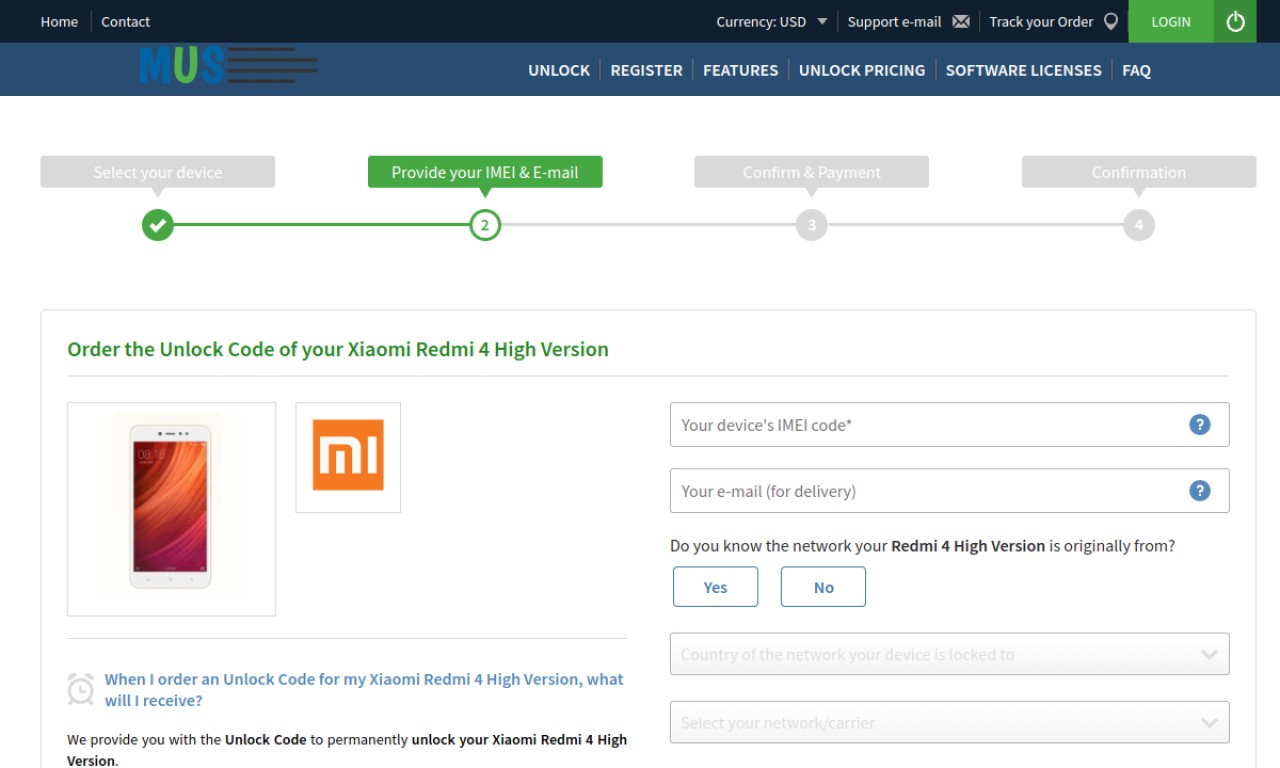This screenshot has height=768, width=1280.
Task: Click the Contact link
Action: pyautogui.click(x=125, y=22)
